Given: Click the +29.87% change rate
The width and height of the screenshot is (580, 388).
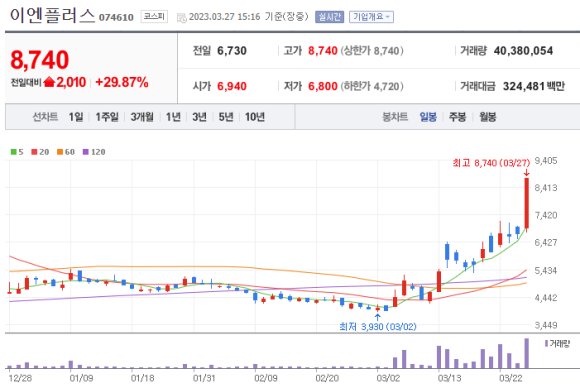Looking at the screenshot, I should [122, 82].
